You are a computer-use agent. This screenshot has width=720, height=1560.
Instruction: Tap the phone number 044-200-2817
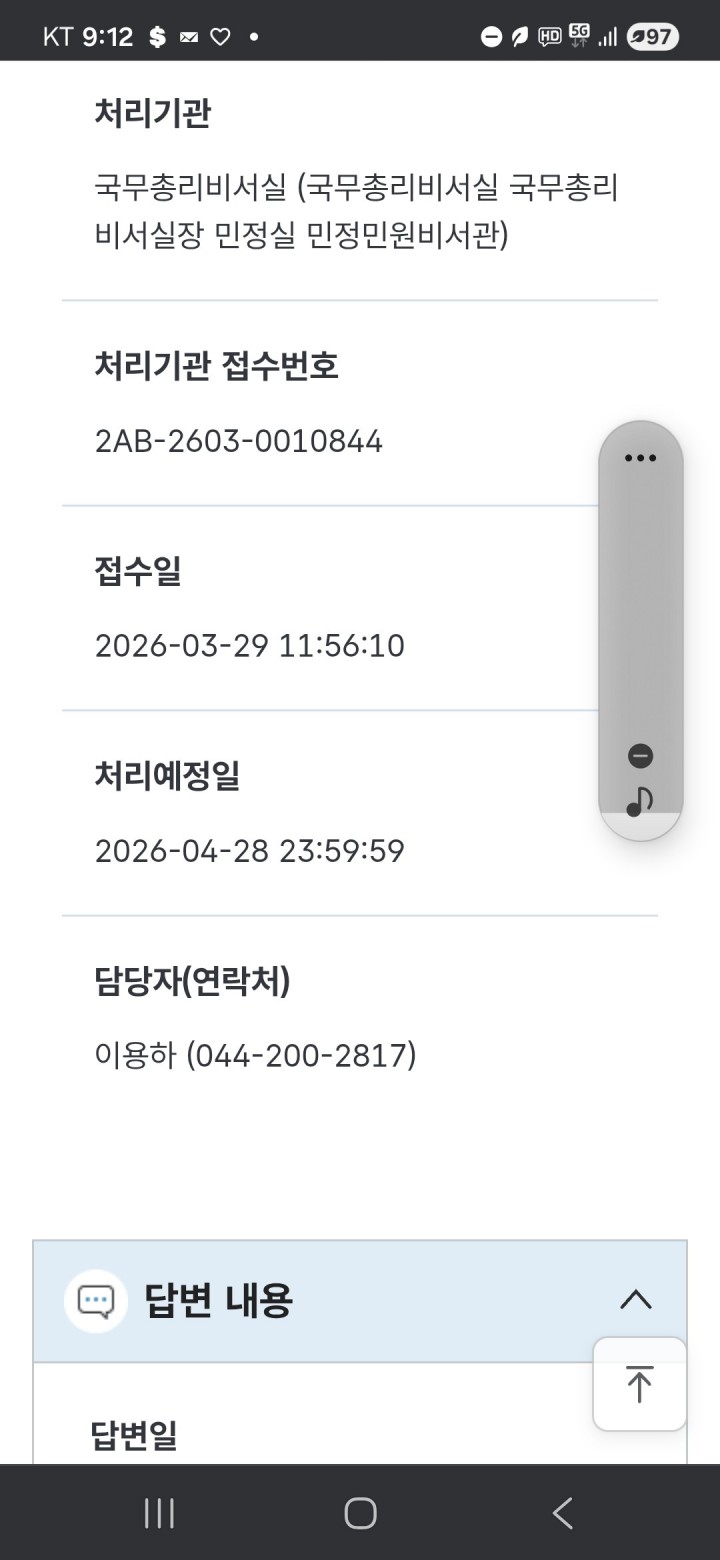pos(302,1055)
